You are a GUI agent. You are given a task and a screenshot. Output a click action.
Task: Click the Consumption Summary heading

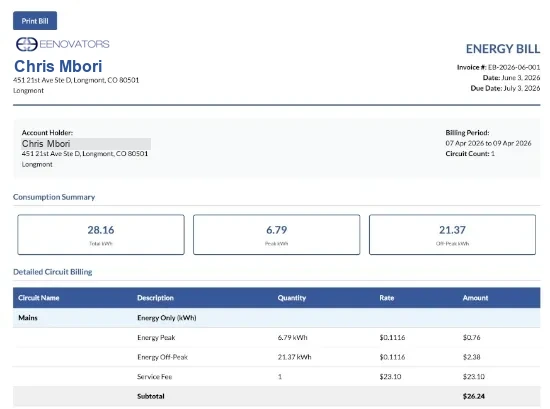(x=54, y=197)
